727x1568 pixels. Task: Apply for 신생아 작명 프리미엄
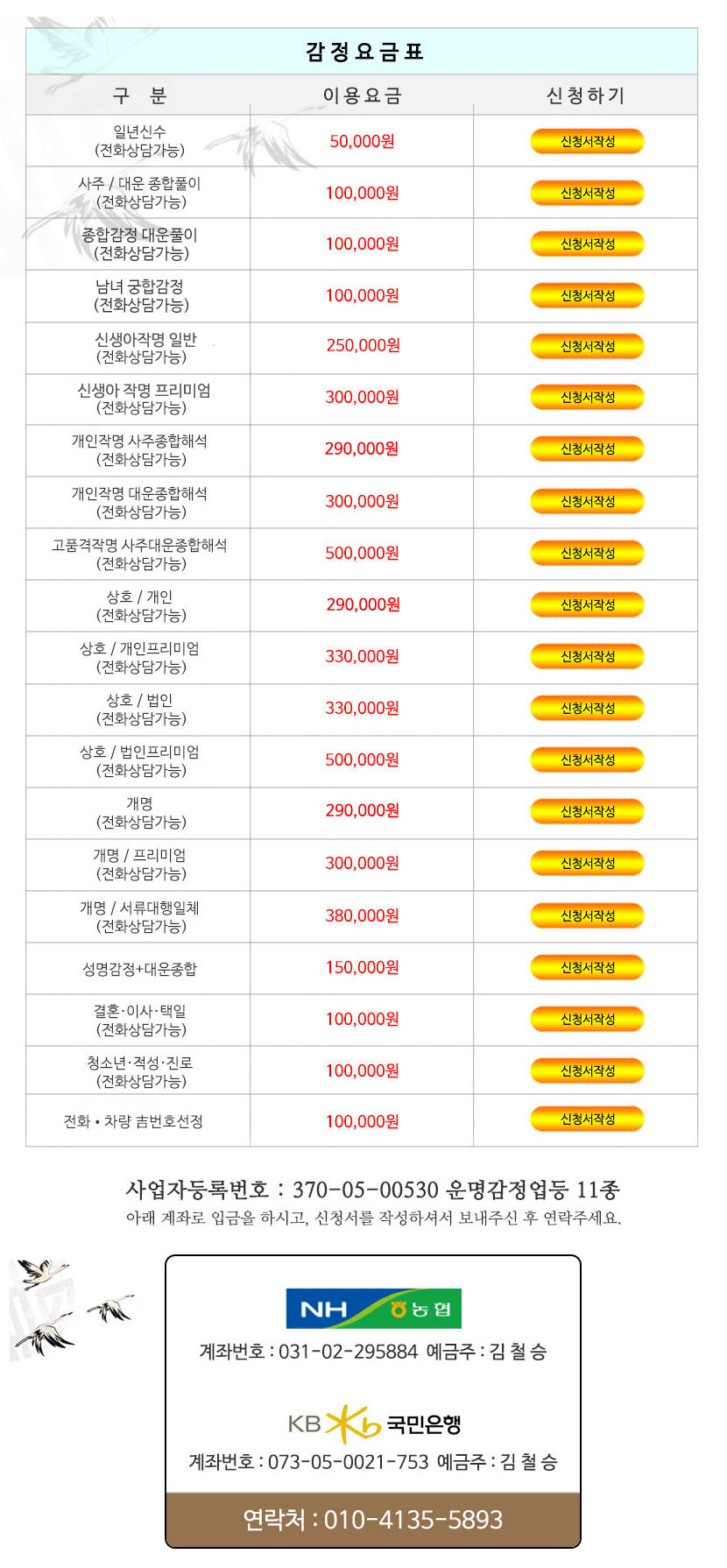tap(587, 397)
